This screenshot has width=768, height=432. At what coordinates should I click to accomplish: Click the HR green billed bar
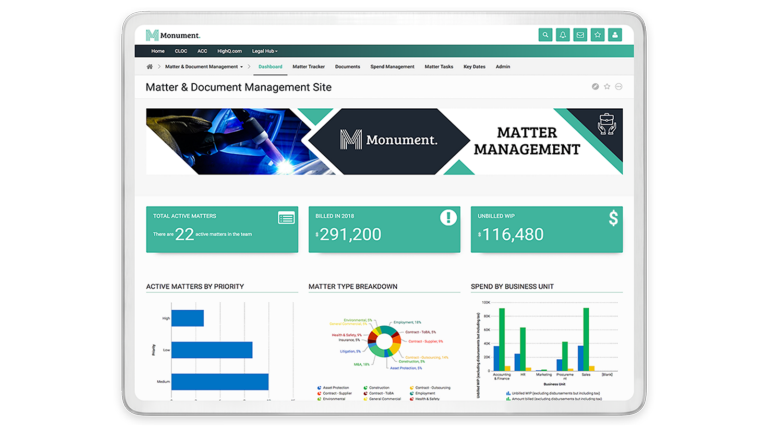(x=523, y=349)
